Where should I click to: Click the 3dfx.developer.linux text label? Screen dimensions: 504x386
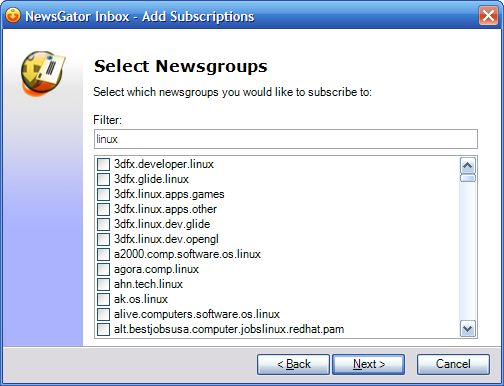[164, 164]
